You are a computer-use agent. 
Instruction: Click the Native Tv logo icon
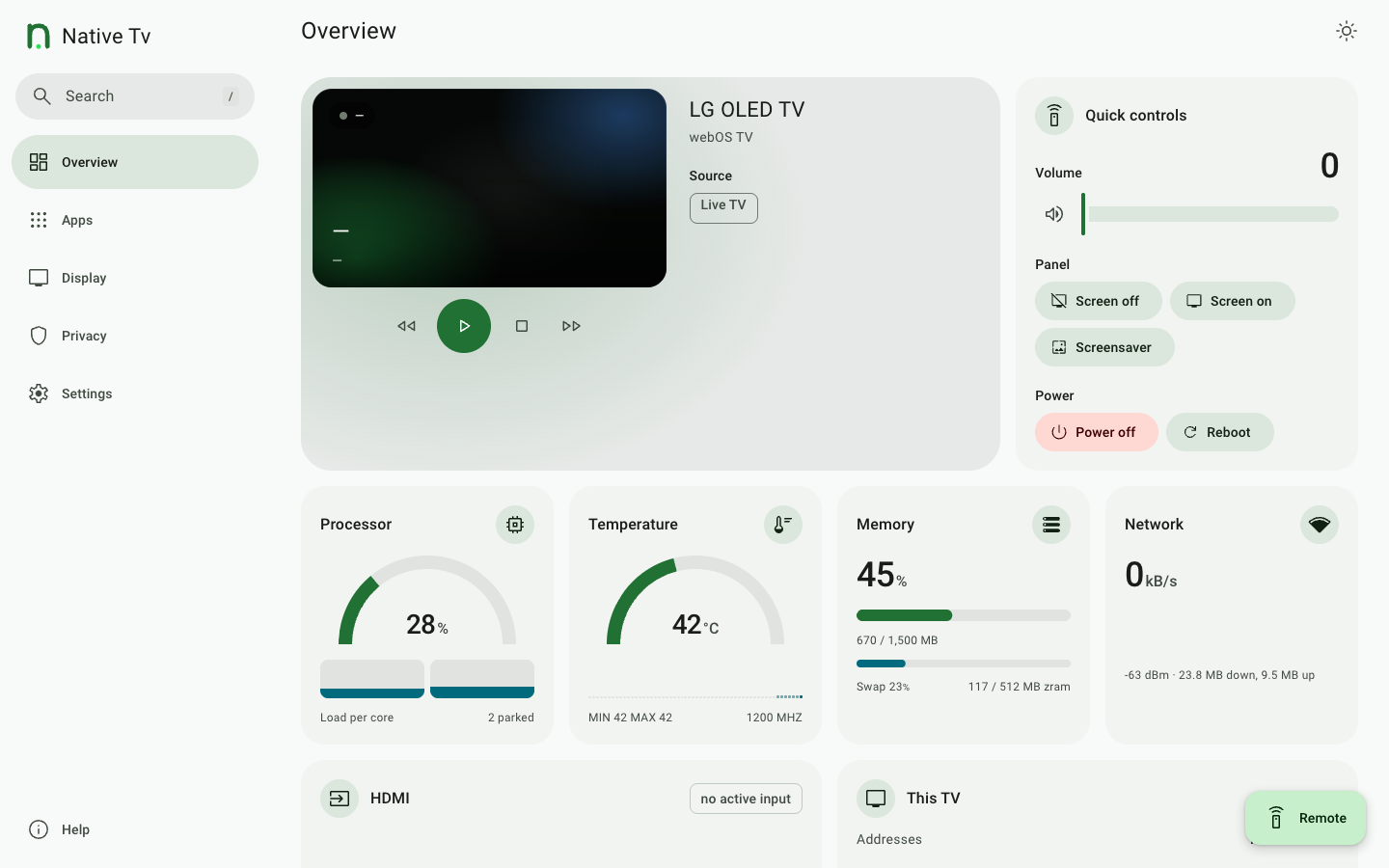(39, 36)
